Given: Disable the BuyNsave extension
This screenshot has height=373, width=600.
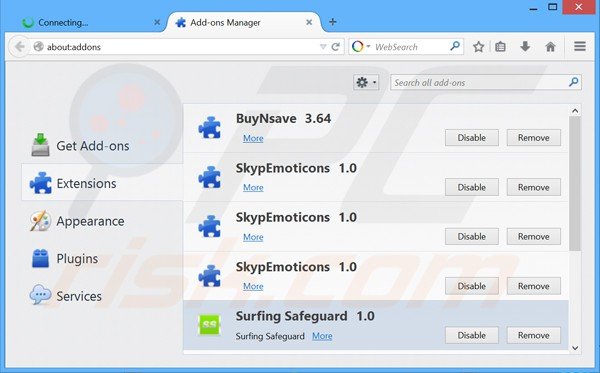Looking at the screenshot, I should coord(471,138).
